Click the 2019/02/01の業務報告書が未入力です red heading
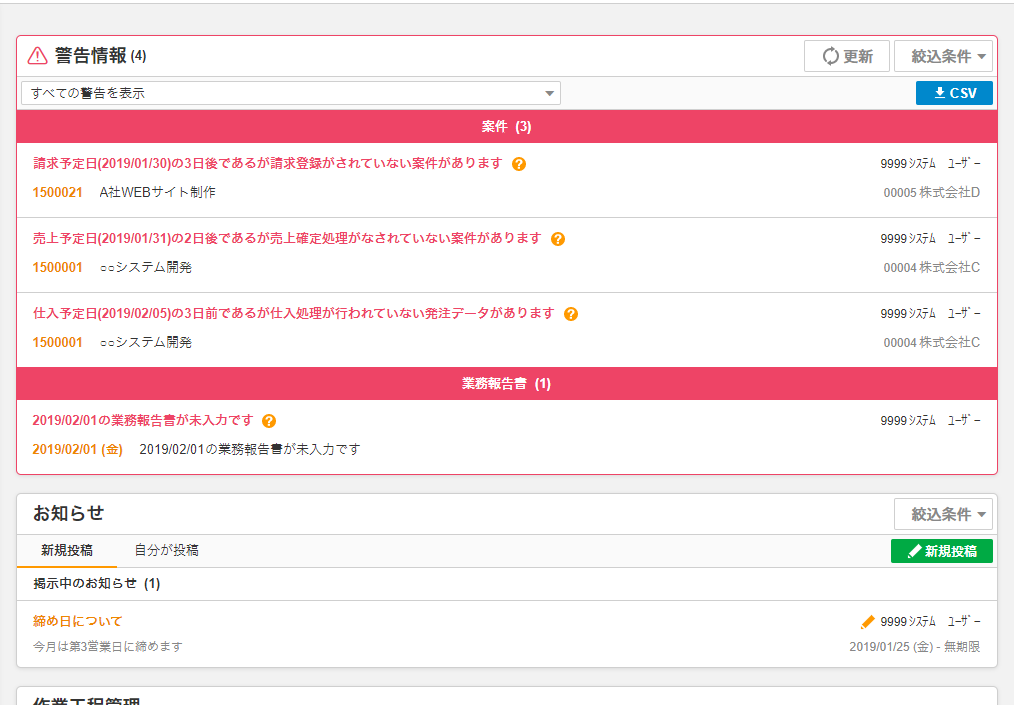Image resolution: width=1014 pixels, height=705 pixels. click(143, 420)
